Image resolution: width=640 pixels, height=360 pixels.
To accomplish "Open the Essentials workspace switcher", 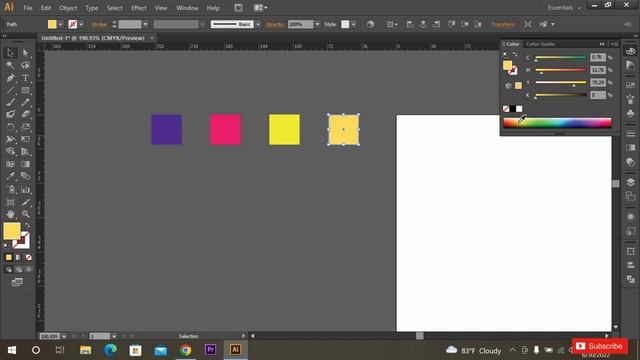I will [x=564, y=8].
